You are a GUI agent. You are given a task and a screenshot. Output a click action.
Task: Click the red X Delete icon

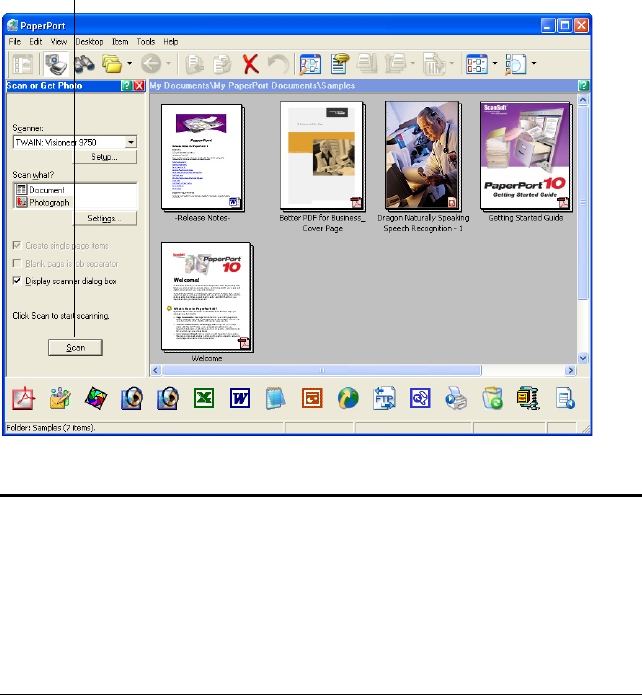tap(251, 64)
